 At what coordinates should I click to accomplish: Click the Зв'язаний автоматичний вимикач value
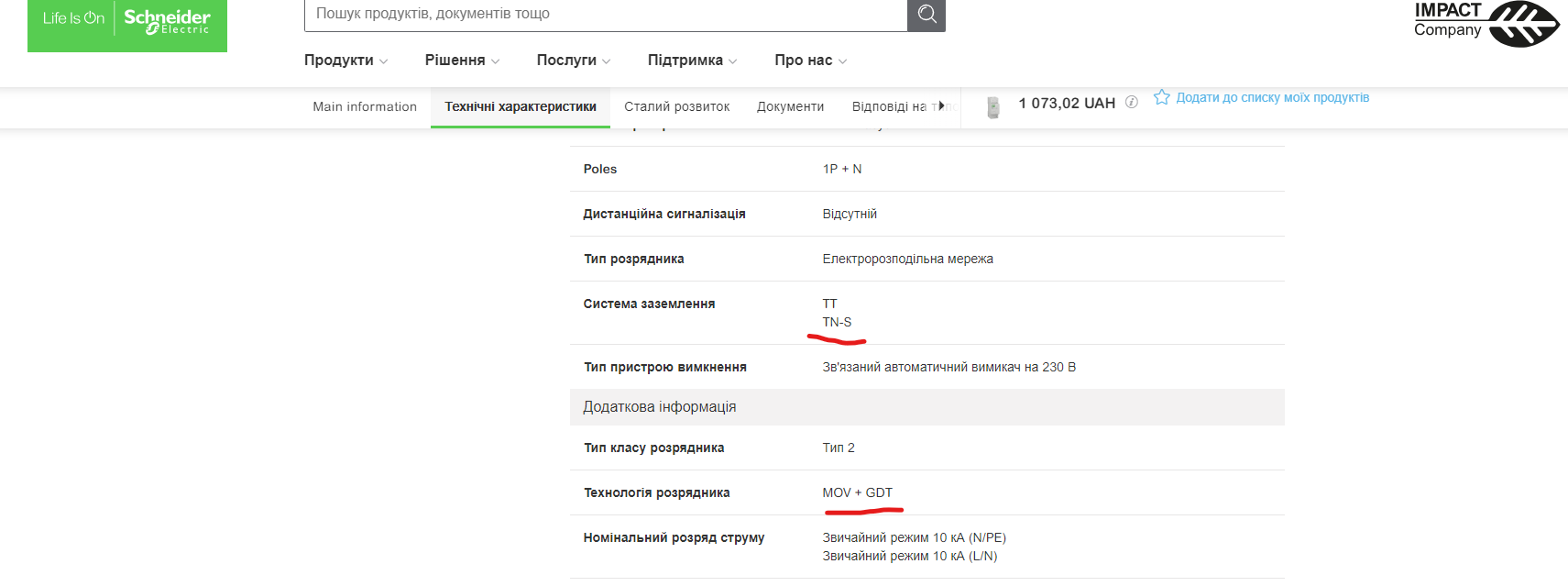click(x=949, y=367)
